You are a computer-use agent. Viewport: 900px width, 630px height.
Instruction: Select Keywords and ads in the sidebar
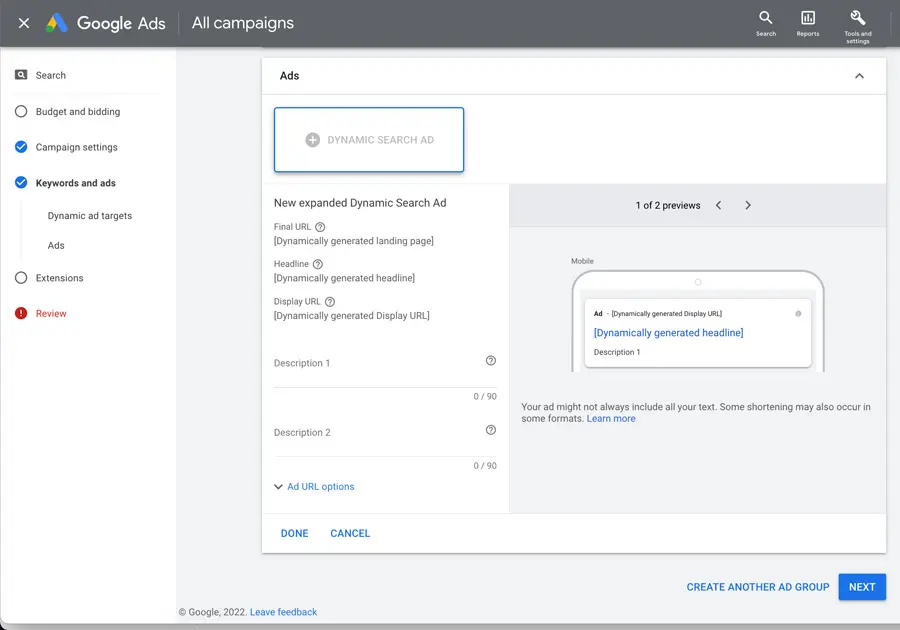(x=76, y=183)
